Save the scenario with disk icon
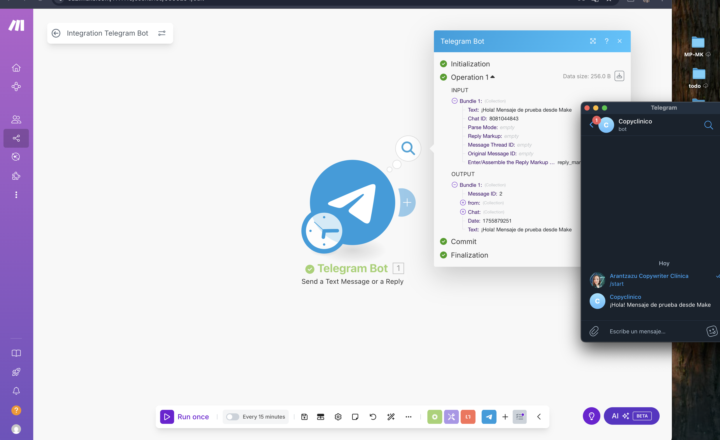 (x=304, y=417)
